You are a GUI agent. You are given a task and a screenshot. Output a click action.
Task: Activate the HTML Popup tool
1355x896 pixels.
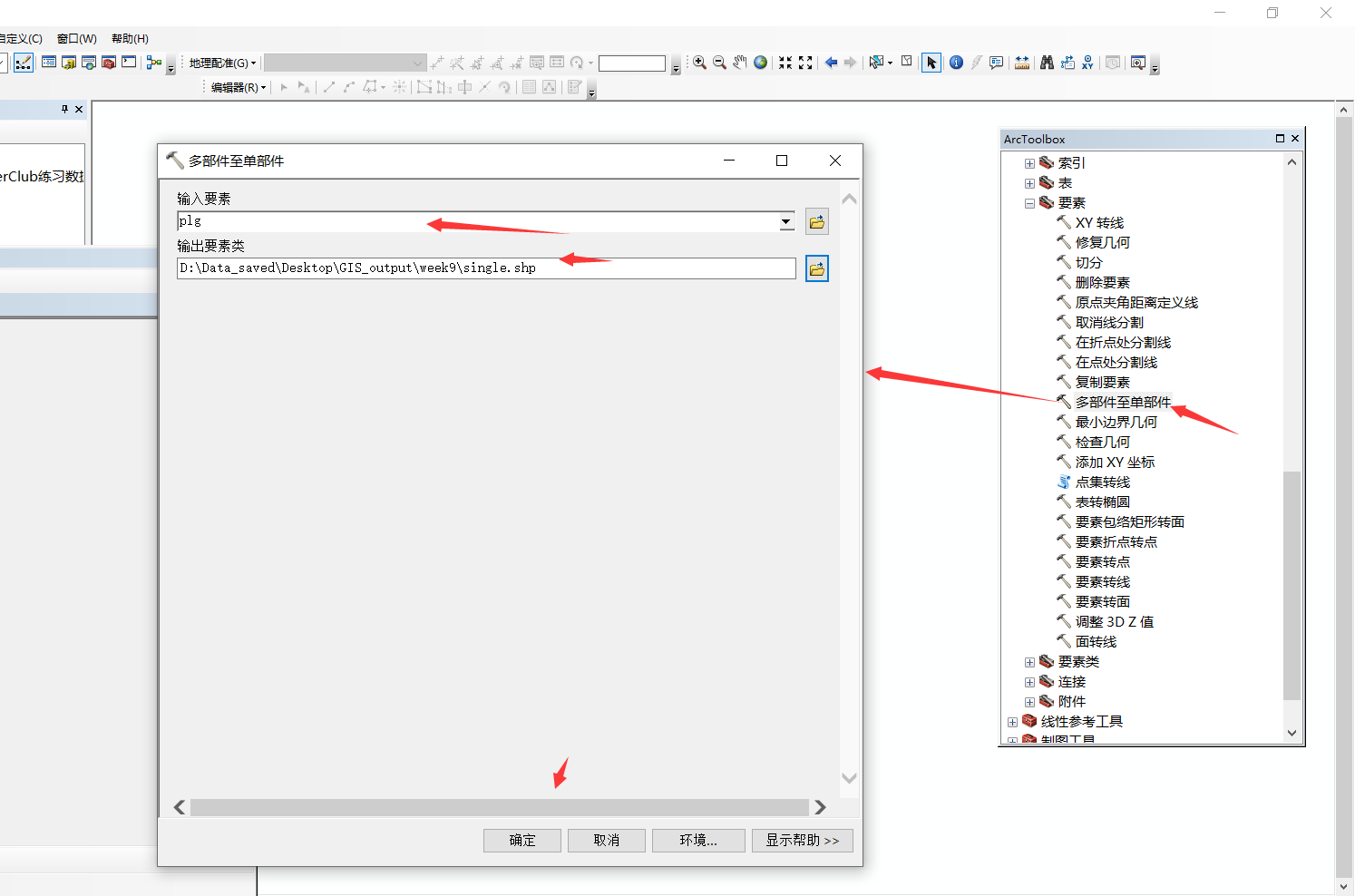click(996, 63)
